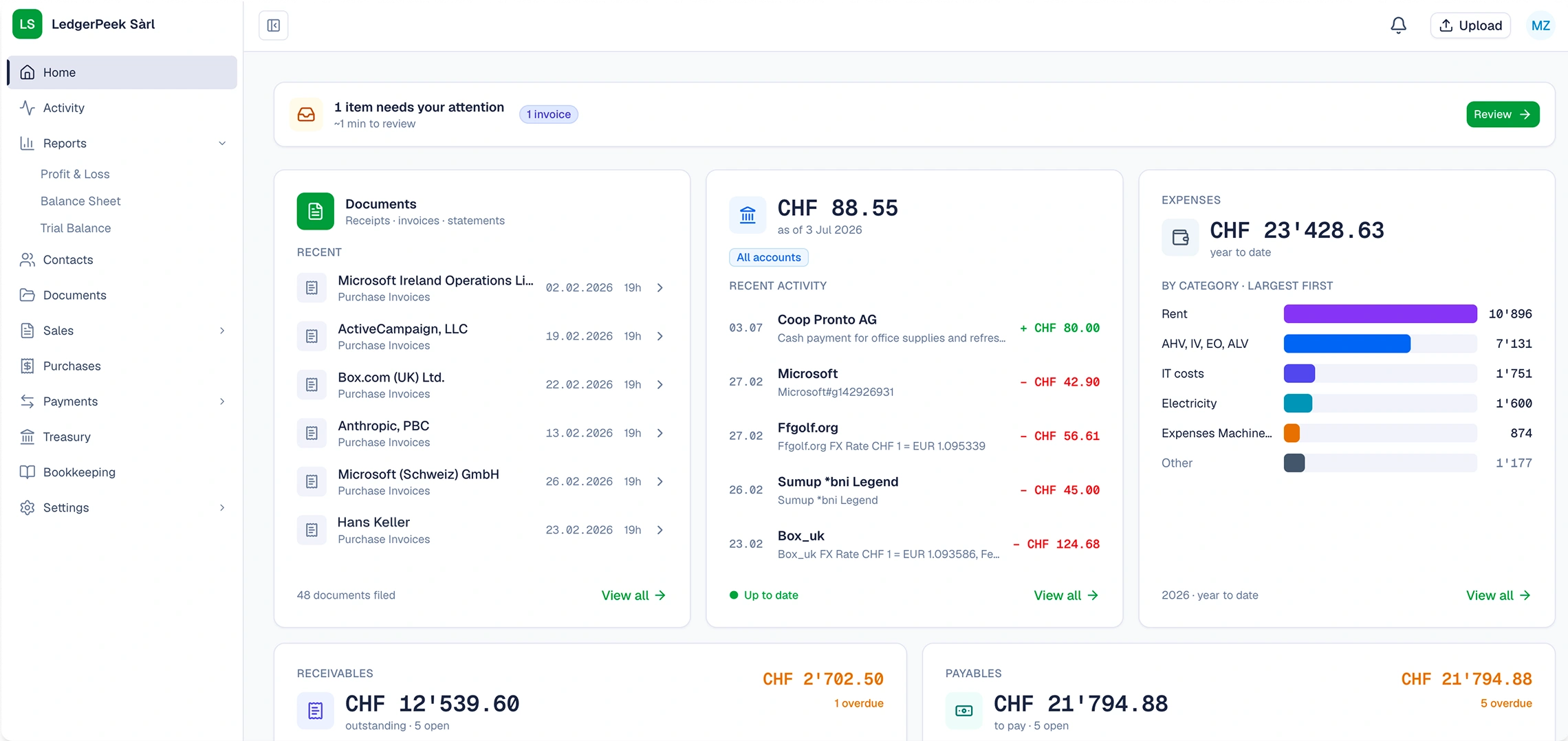
Task: Click the bank icon beside CHF 88.55
Action: [748, 215]
